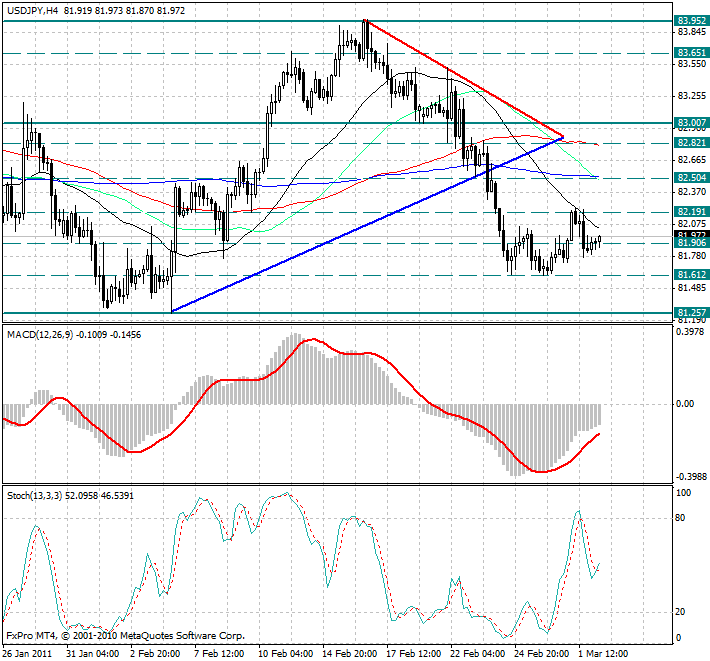
Task: Click the 83.845 price axis value
Action: (691, 32)
